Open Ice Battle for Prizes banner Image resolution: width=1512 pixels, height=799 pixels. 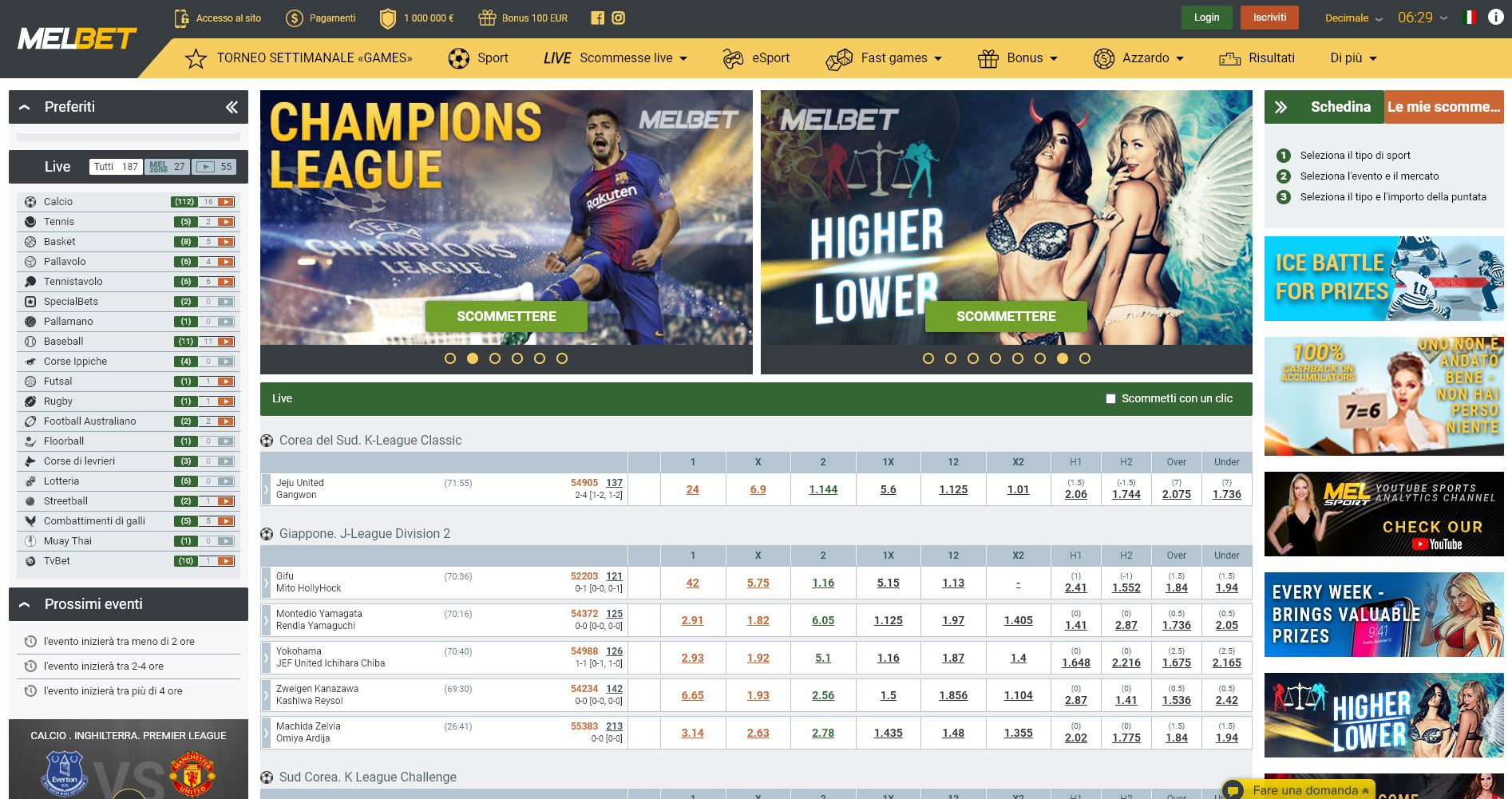point(1384,279)
